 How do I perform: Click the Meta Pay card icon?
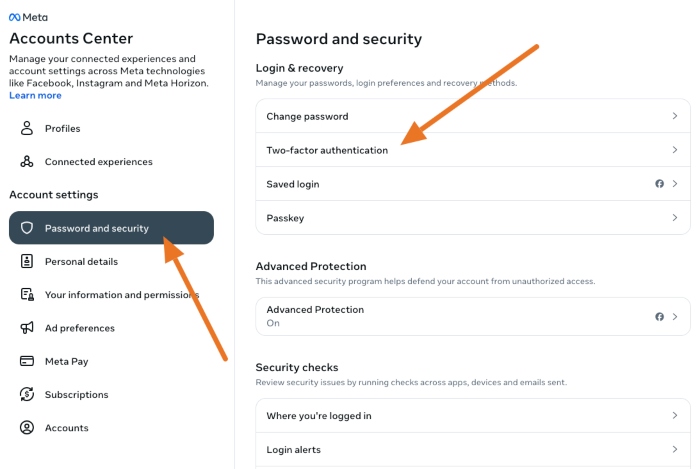(x=27, y=361)
